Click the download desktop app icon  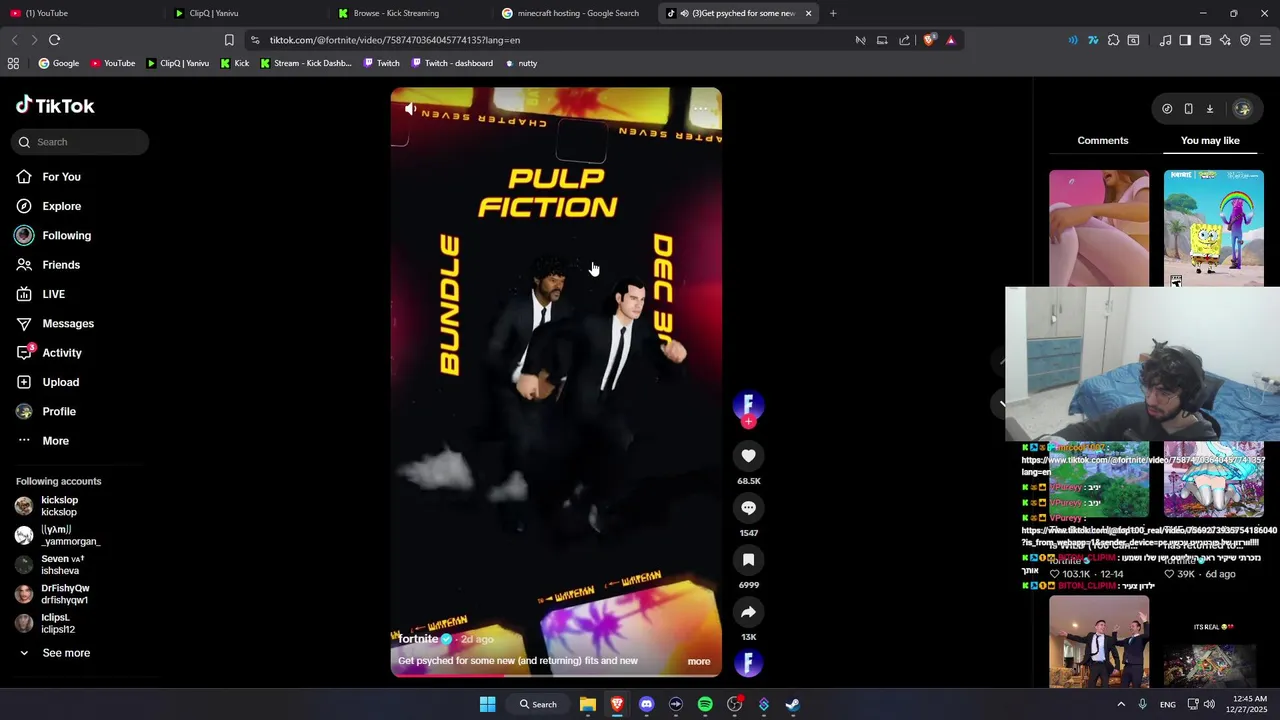tap(1209, 109)
